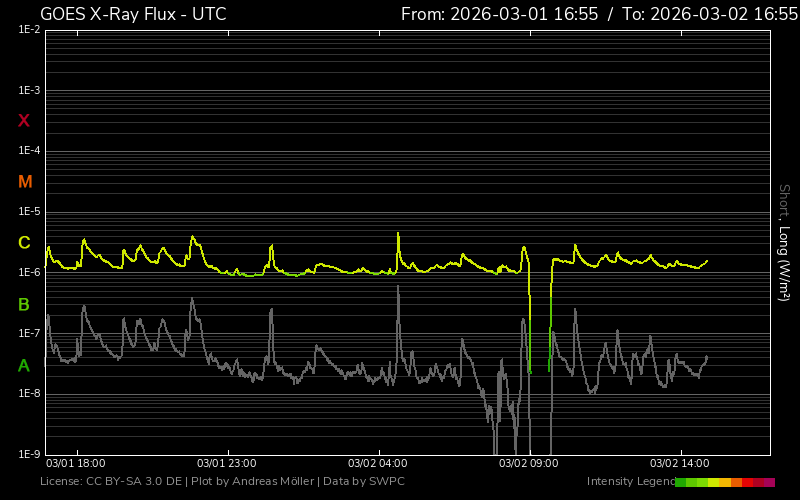Click the GOES X-Ray Flux - UTC title
This screenshot has width=800, height=500.
point(133,14)
